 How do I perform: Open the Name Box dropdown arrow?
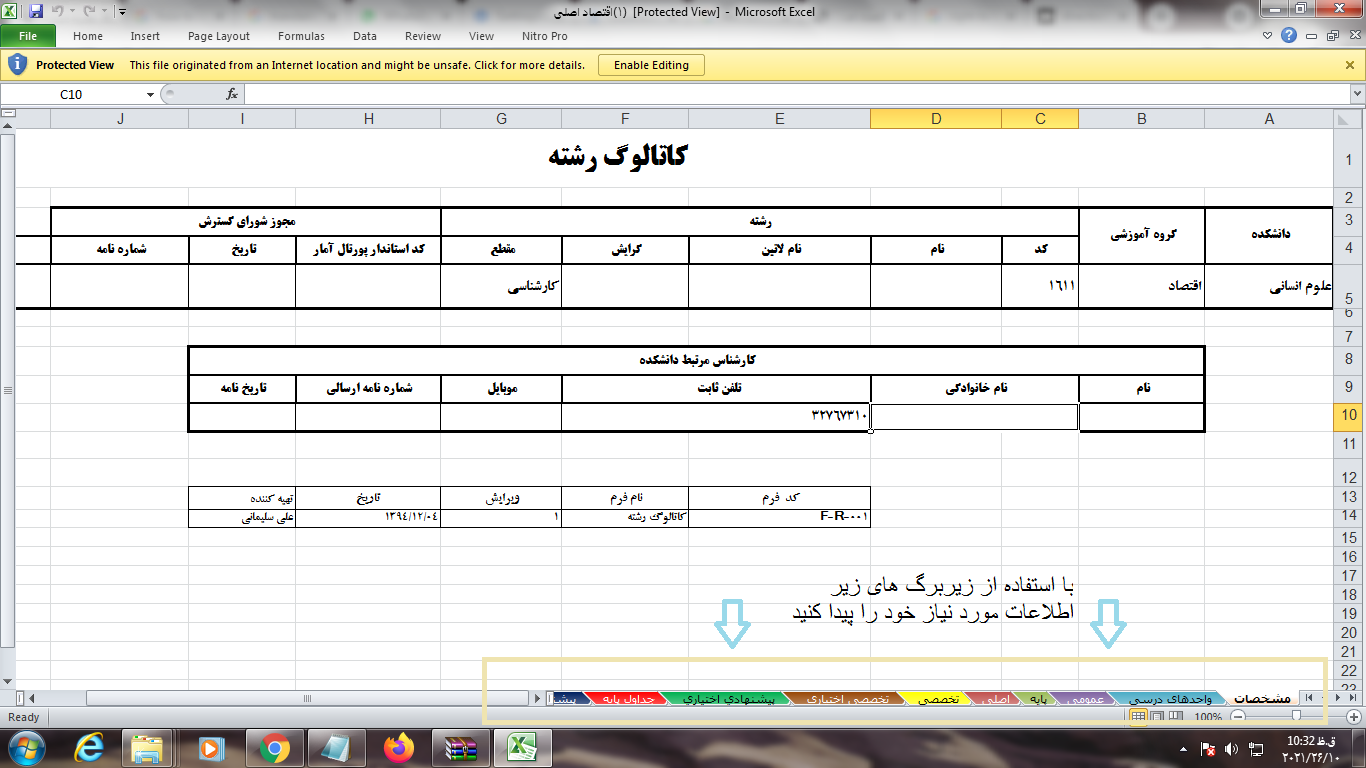point(151,94)
